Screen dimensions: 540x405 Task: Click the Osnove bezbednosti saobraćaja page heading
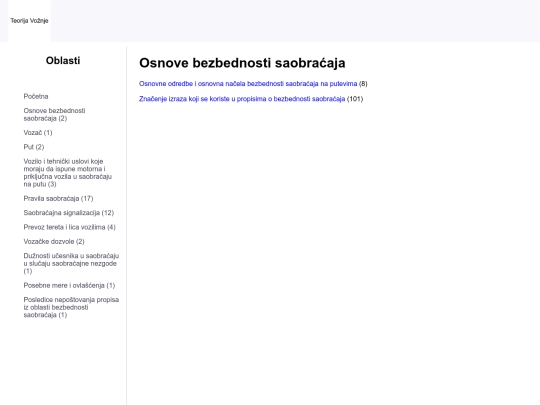(x=242, y=63)
